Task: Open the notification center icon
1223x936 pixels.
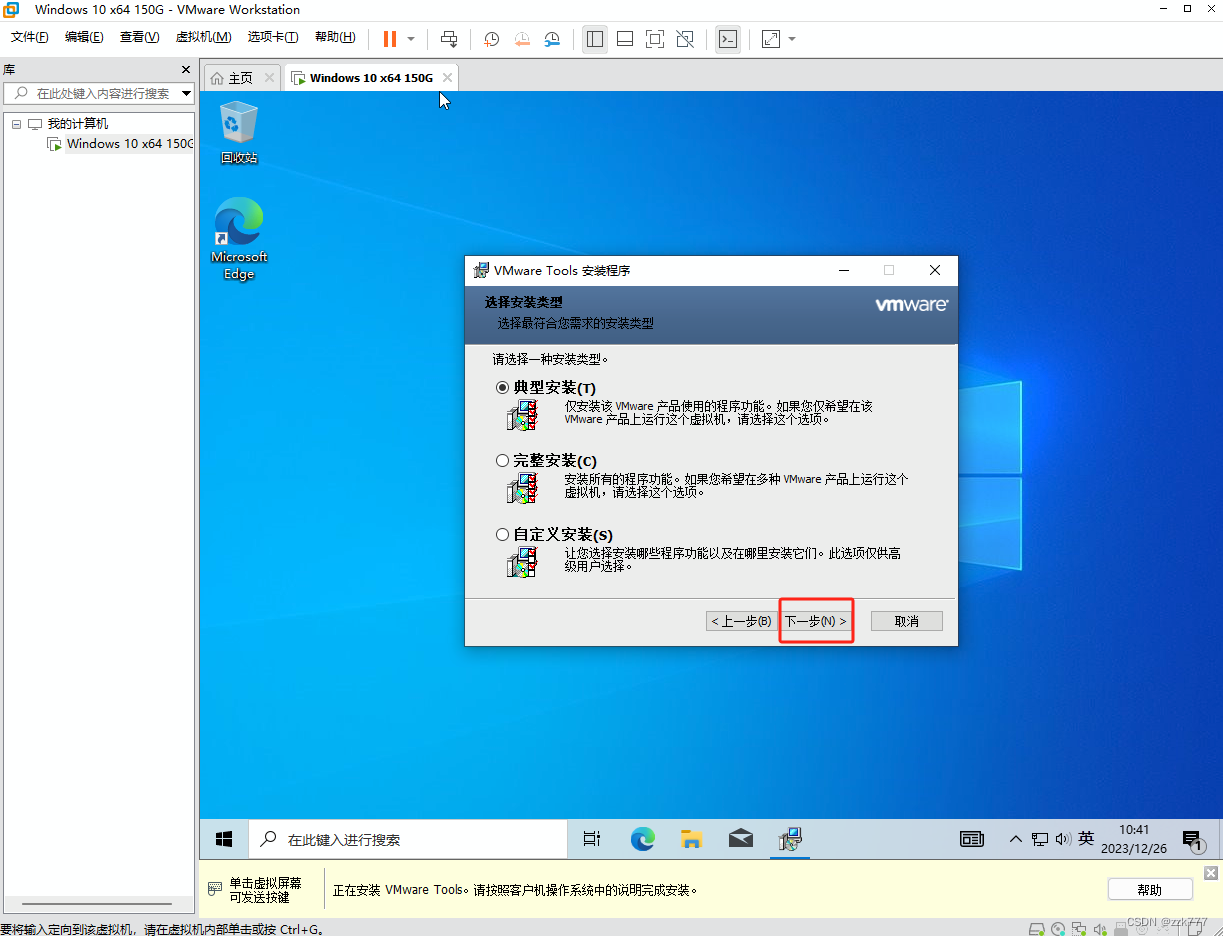Action: click(x=1191, y=839)
